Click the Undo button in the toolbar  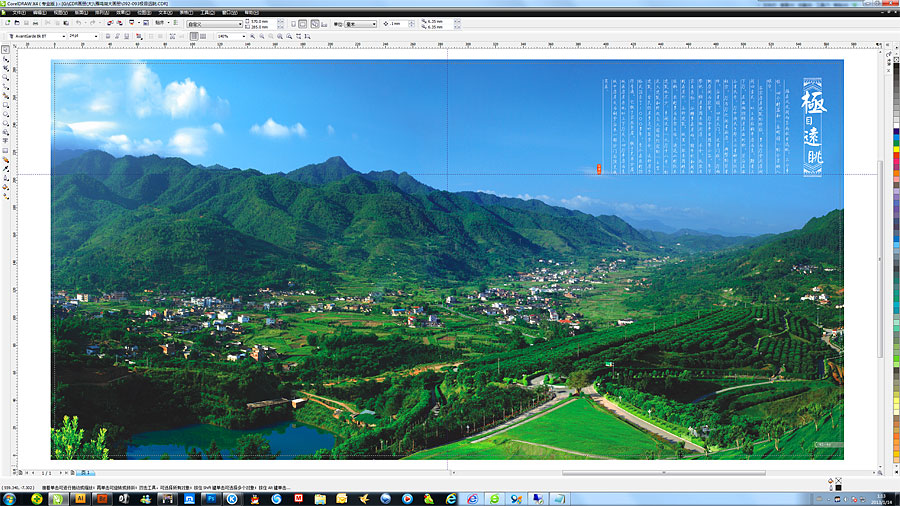tap(78, 23)
